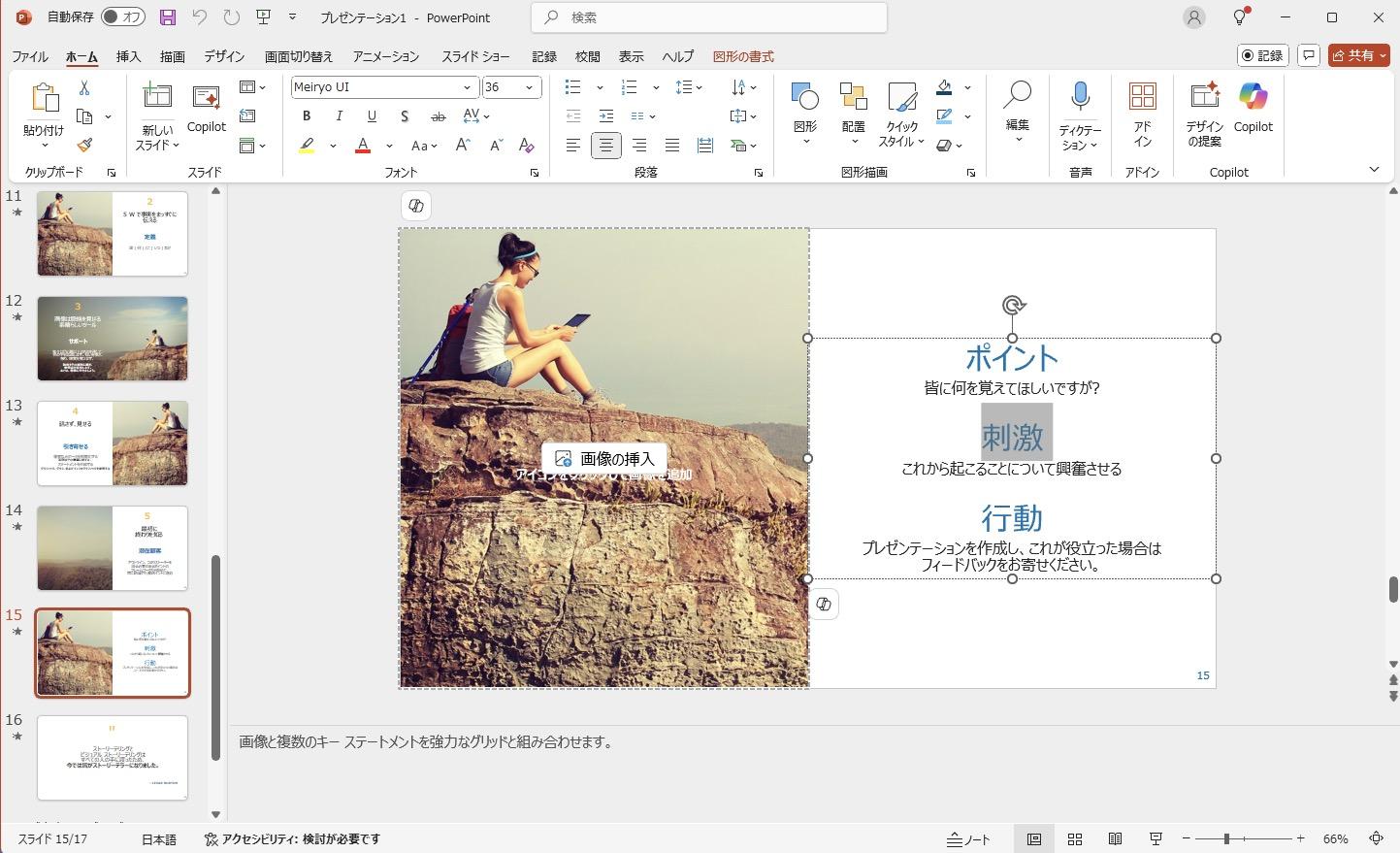Expand the 新しいスライド dropdown arrow

click(x=177, y=146)
